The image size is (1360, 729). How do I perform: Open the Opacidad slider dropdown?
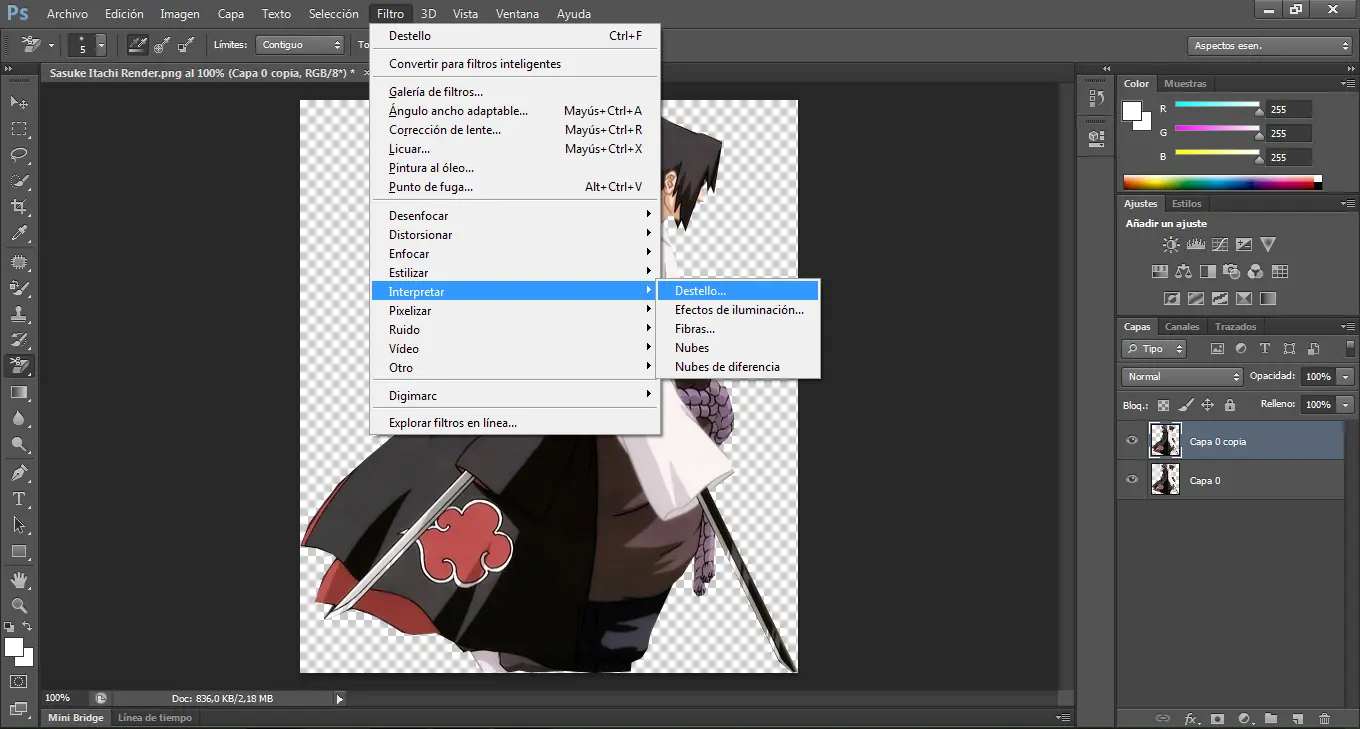(1346, 377)
